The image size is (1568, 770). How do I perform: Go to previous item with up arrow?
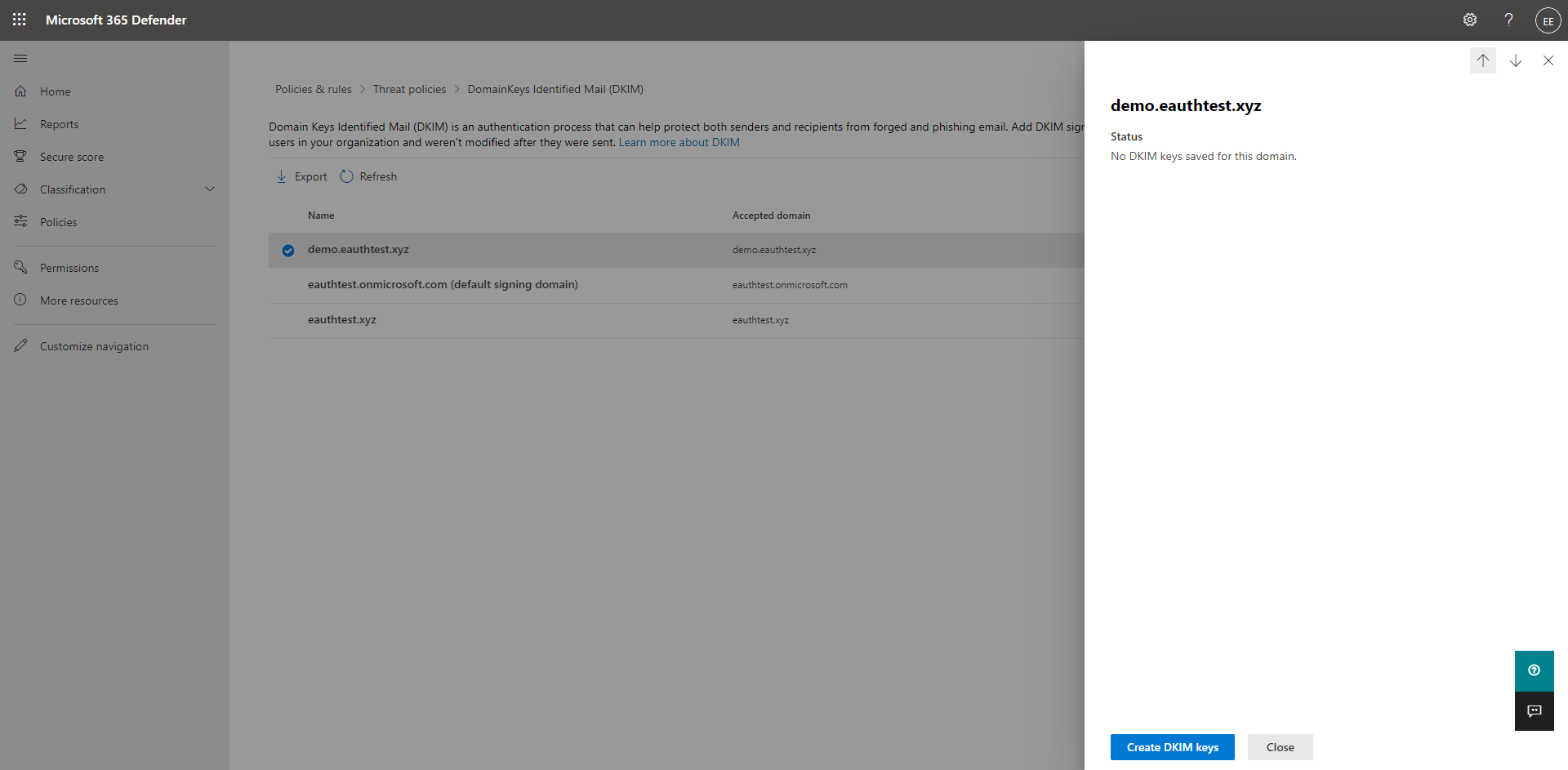tap(1483, 60)
